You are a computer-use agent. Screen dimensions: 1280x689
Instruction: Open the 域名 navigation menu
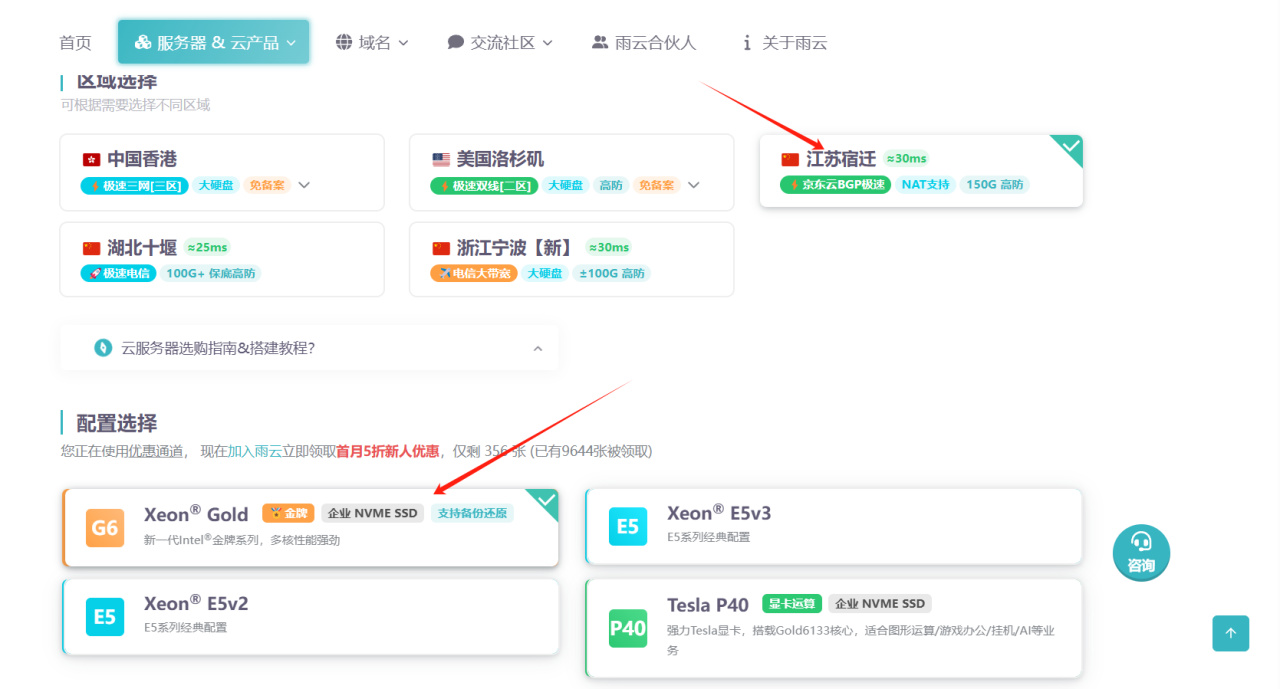pos(372,42)
